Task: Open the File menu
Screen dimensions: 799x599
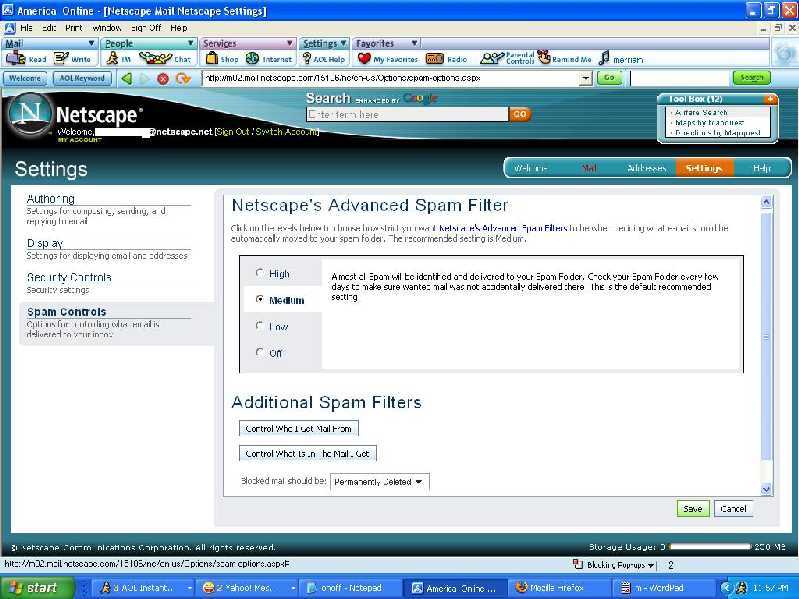Action: pos(26,28)
